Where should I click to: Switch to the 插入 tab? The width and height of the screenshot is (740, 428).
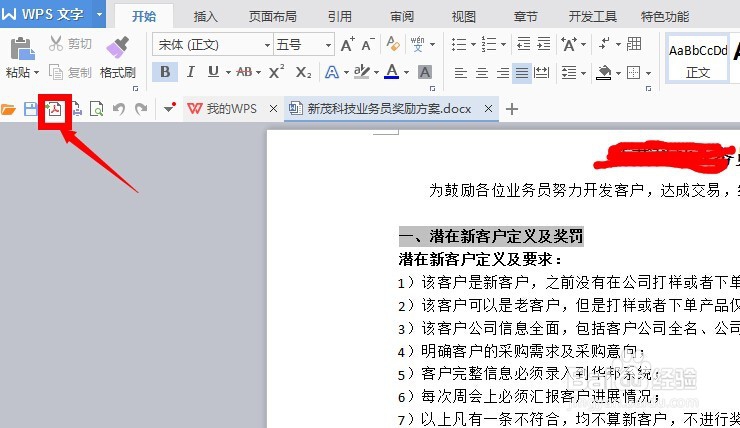(206, 17)
